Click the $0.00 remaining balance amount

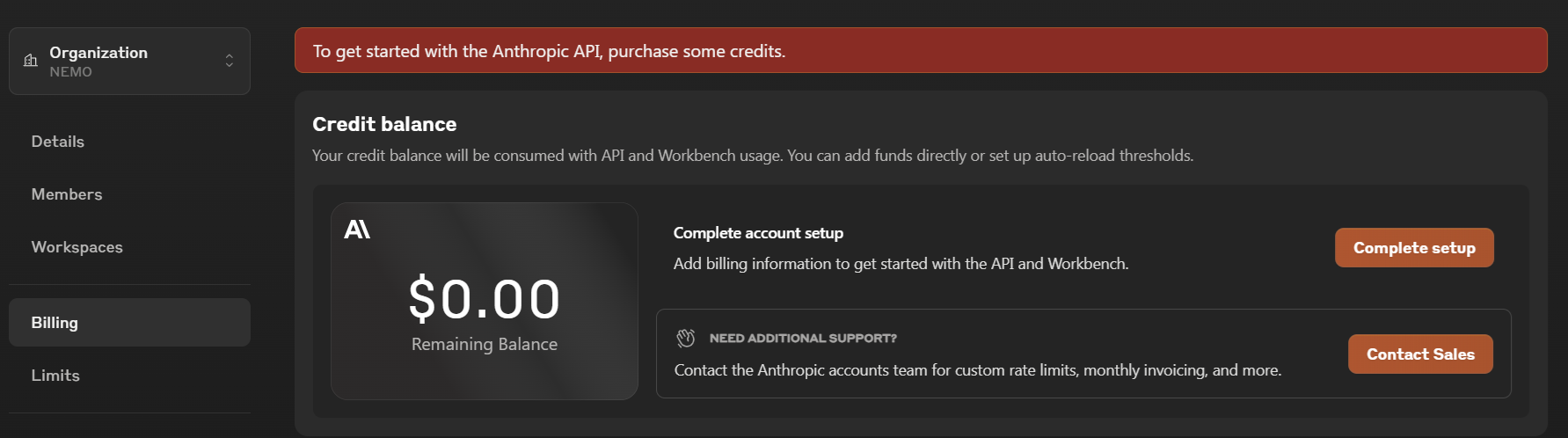click(485, 298)
